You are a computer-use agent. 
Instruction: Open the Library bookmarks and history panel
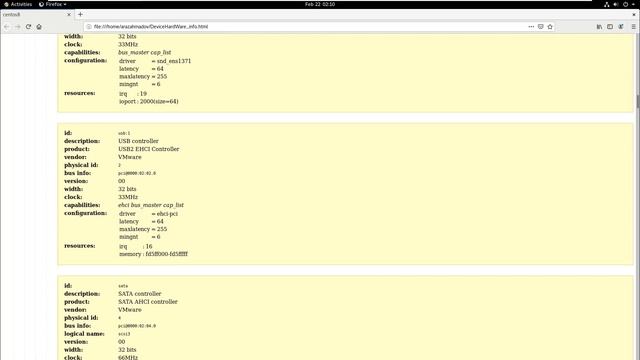(599, 27)
